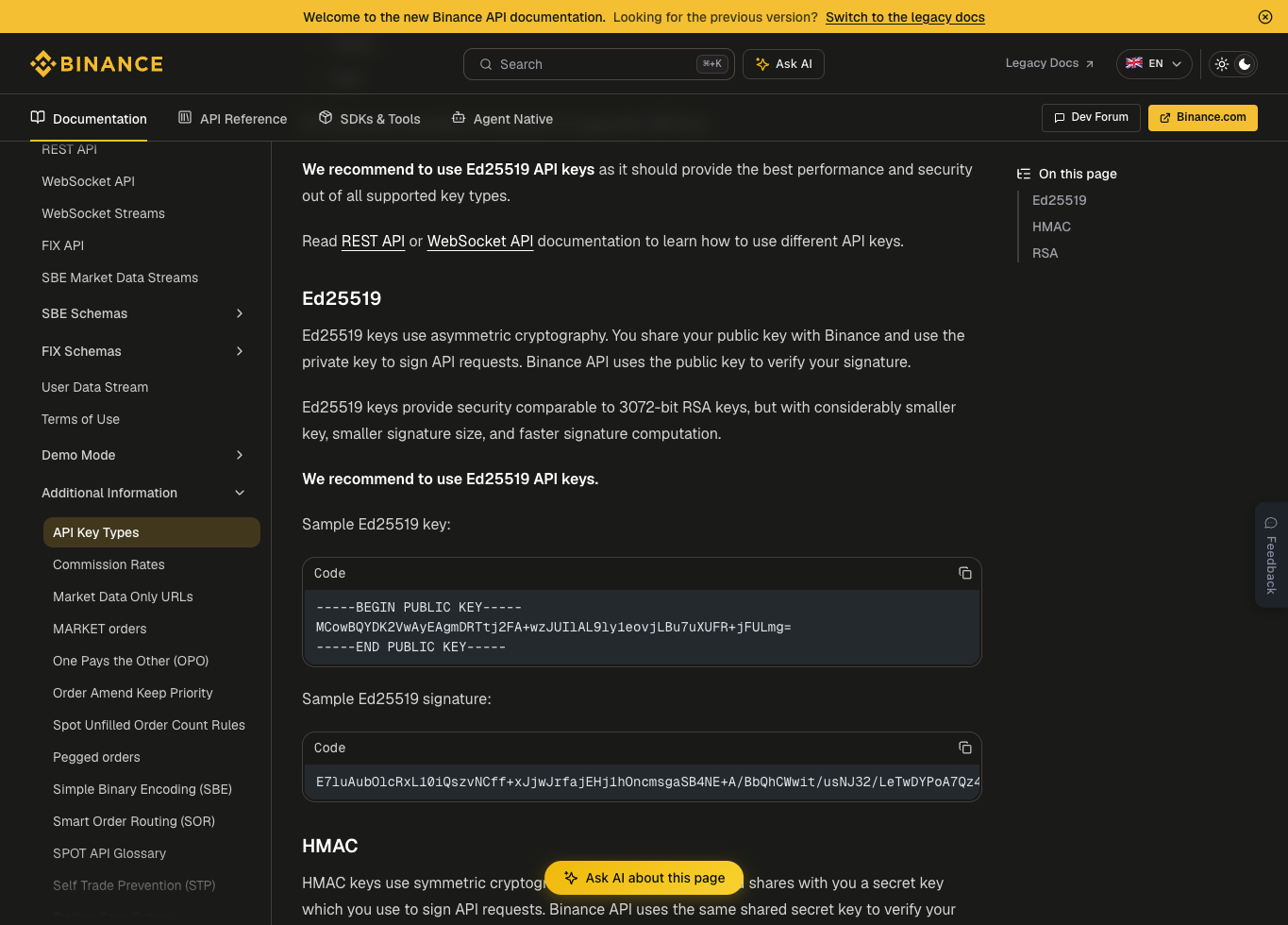Screen dimensions: 1288x925
Task: Open the EN language dropdown
Action: (x=1154, y=64)
